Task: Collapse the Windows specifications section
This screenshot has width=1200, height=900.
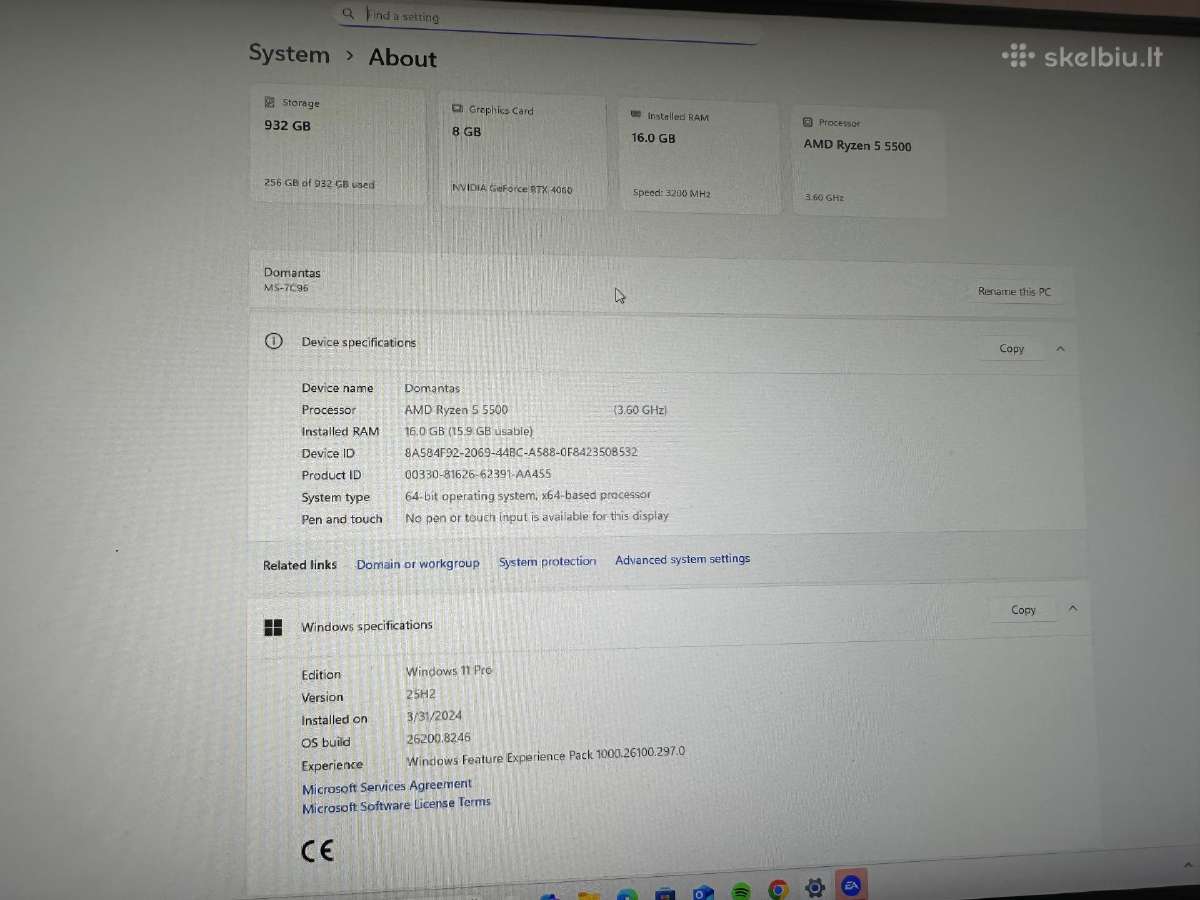Action: click(x=1073, y=607)
